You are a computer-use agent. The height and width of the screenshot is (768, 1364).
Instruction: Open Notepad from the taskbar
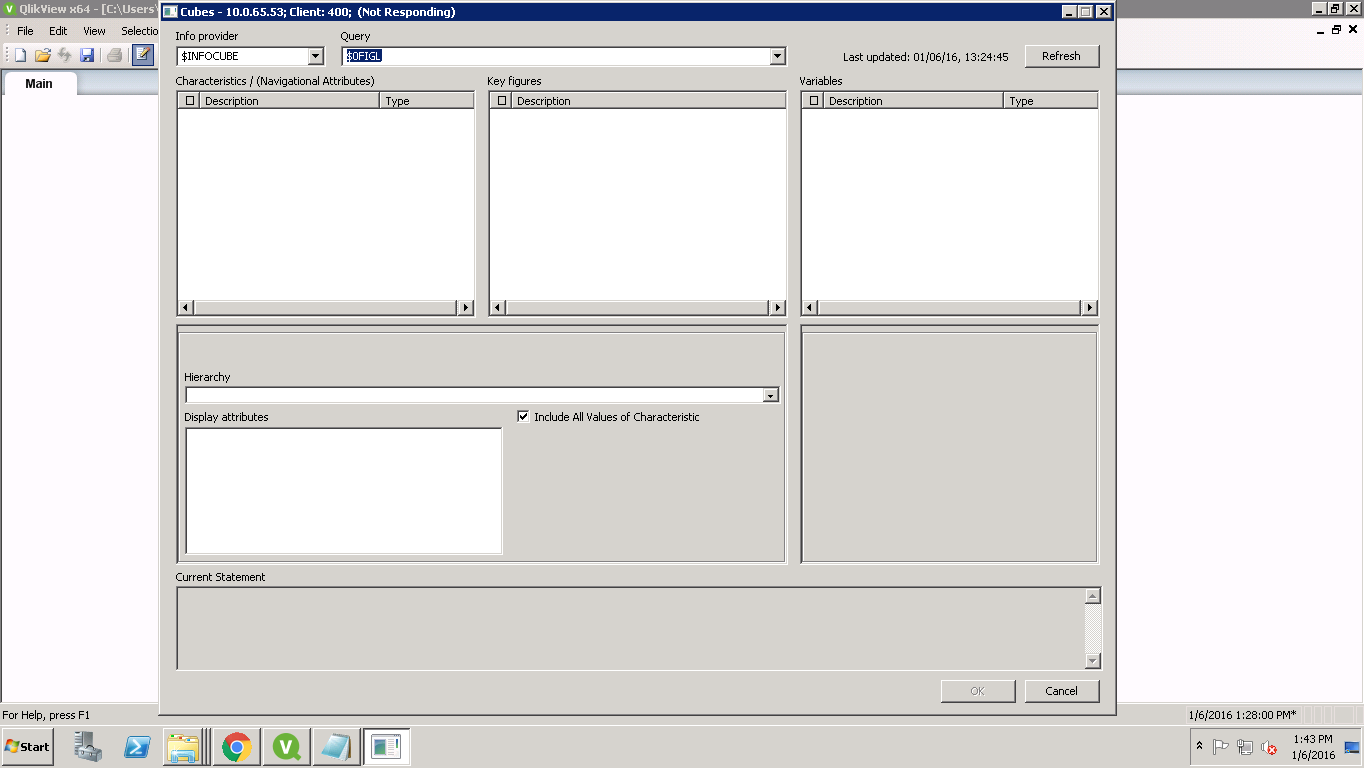pyautogui.click(x=336, y=747)
